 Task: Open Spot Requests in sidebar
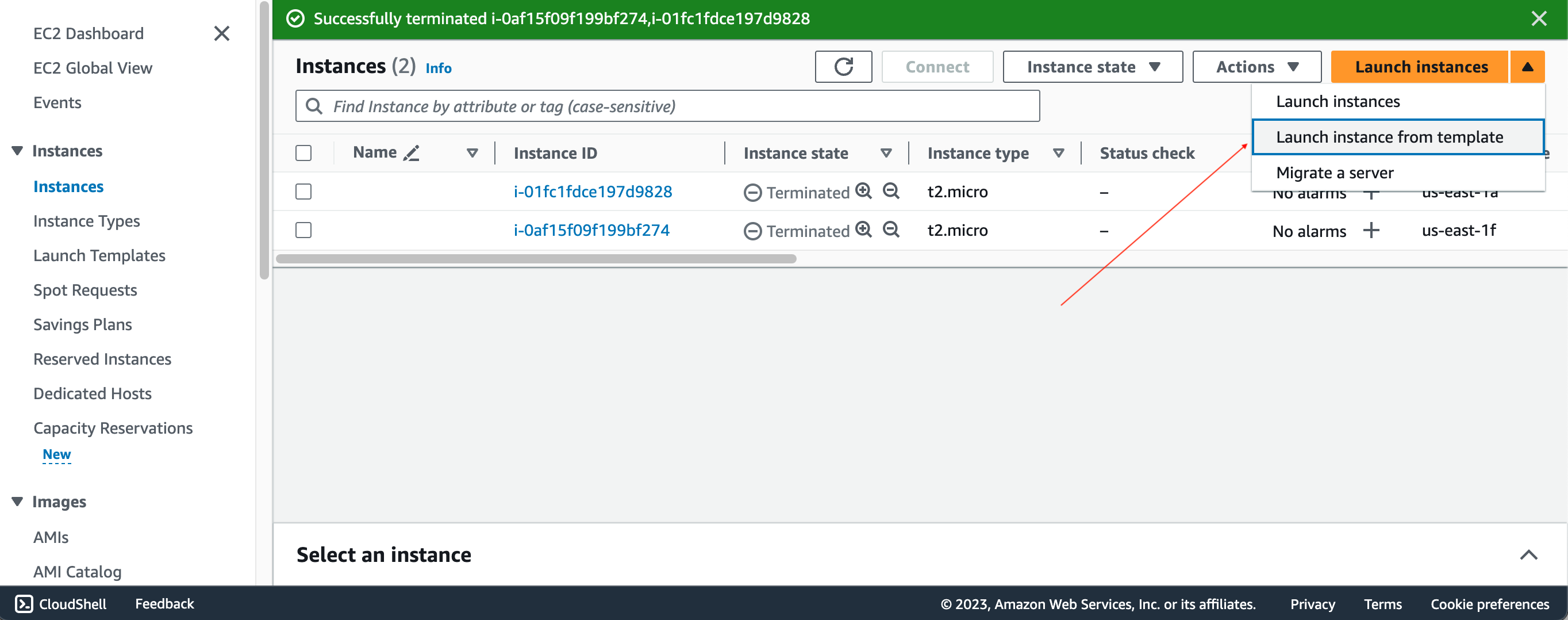tap(85, 290)
